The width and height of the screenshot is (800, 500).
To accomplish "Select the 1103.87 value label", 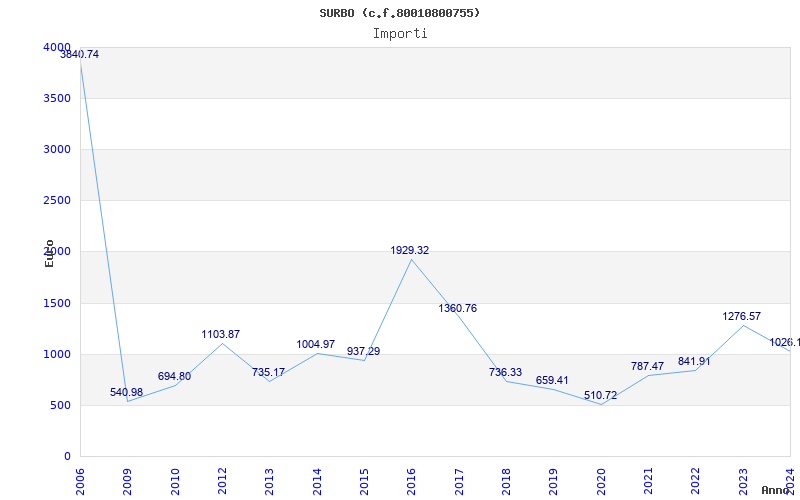I will click(221, 335).
